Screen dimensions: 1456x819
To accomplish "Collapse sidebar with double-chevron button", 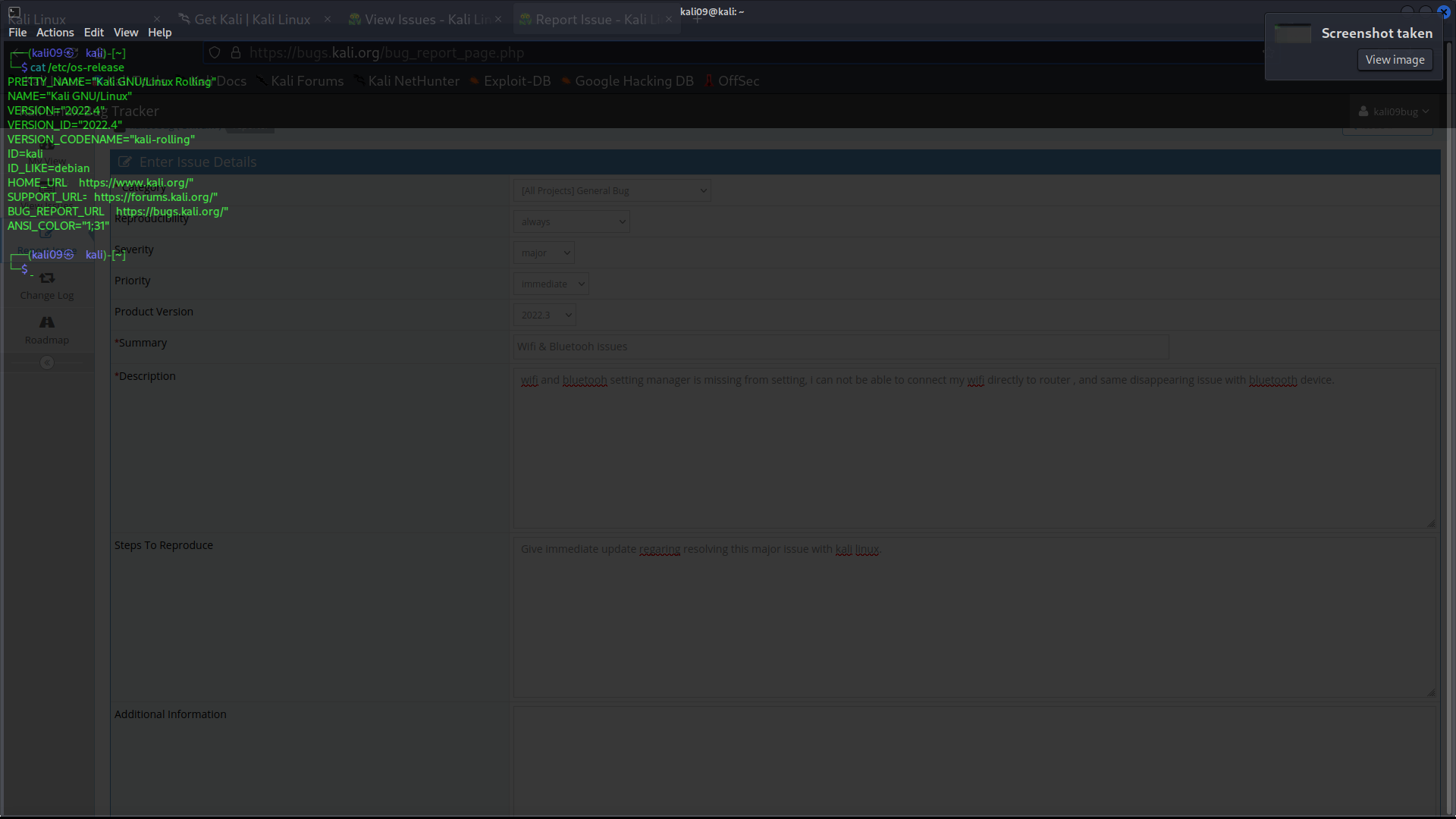I will (47, 362).
